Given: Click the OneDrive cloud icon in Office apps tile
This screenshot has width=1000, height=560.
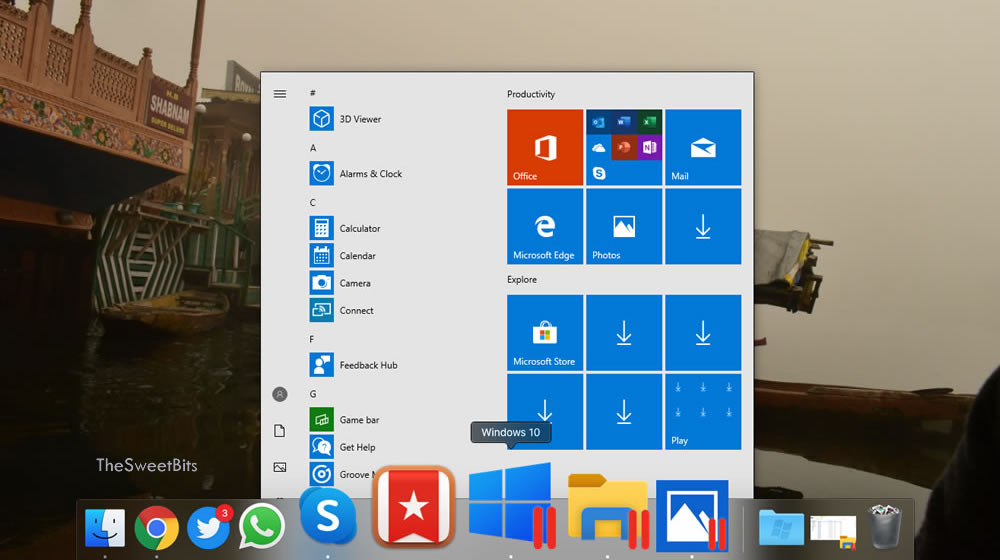Looking at the screenshot, I should (x=598, y=147).
